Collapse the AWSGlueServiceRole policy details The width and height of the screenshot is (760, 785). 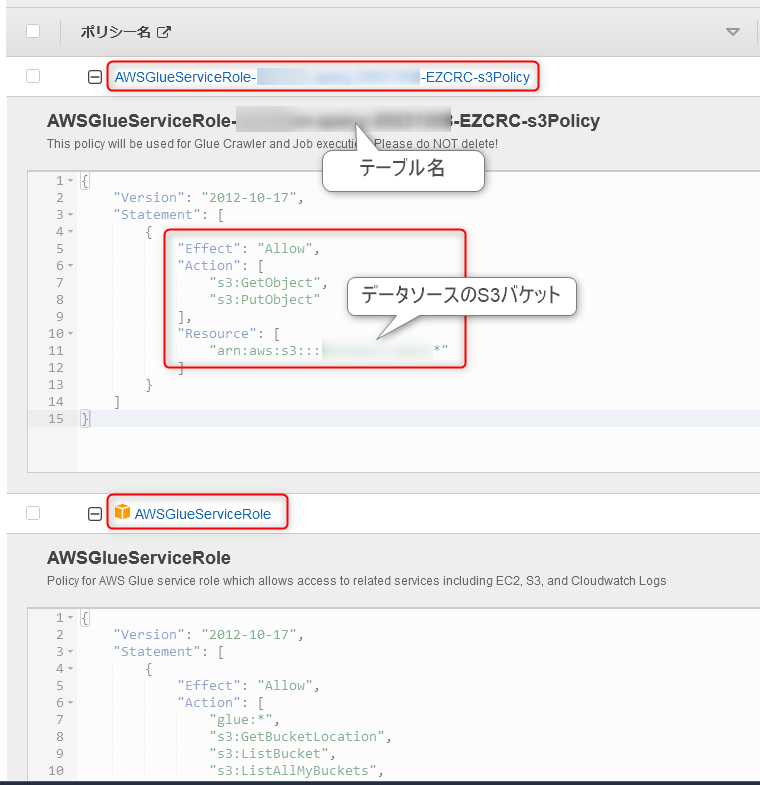pyautogui.click(x=95, y=514)
